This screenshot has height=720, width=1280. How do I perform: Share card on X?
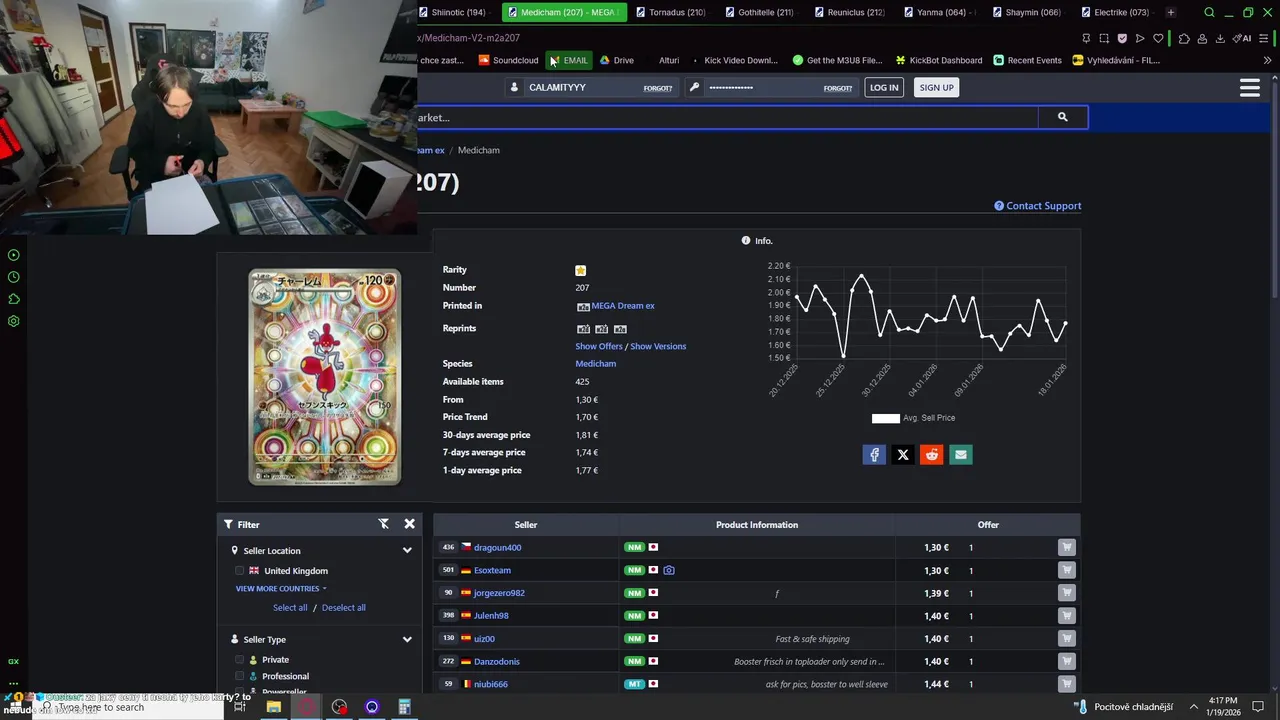click(x=903, y=455)
